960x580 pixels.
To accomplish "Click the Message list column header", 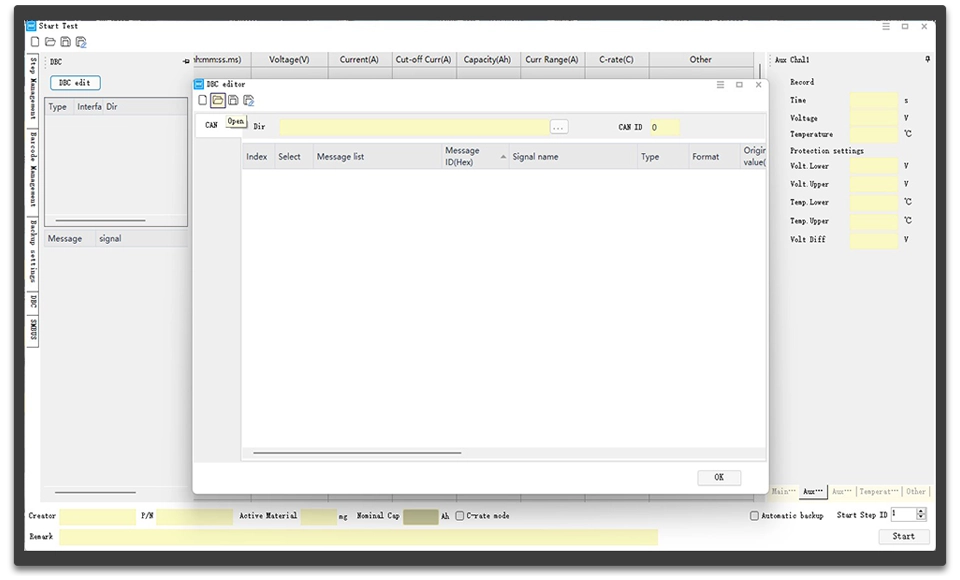I will coord(377,156).
